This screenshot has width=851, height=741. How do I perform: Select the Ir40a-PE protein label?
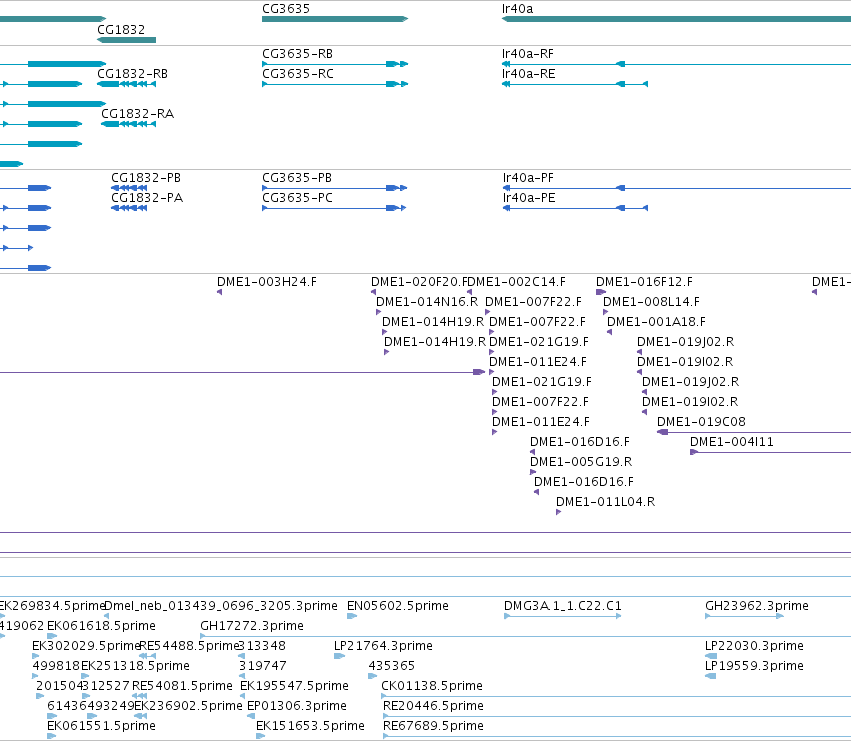[x=529, y=198]
